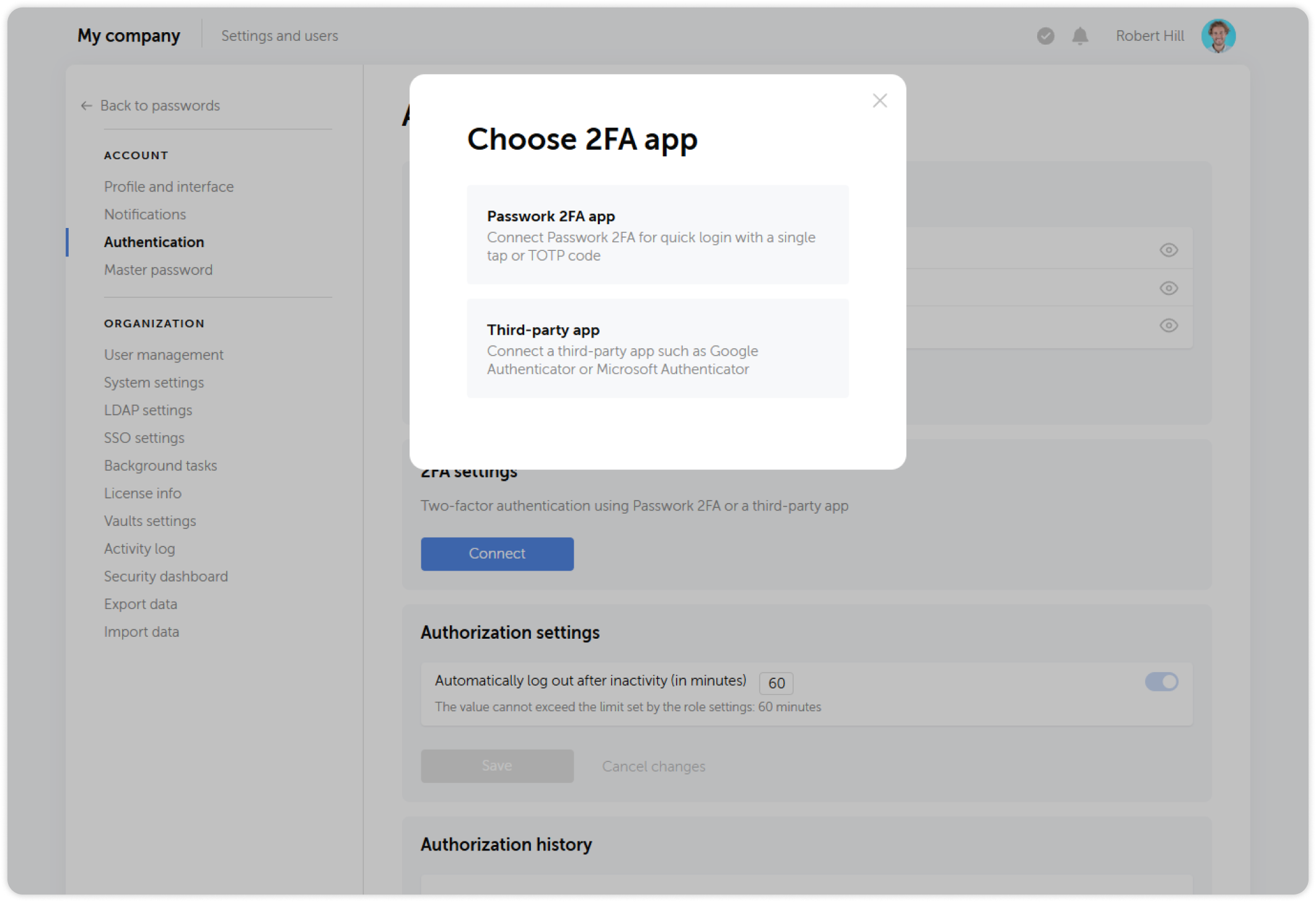Screen dimensions: 1316x902
Task: Open Robert Hill's profile avatar
Action: pyautogui.click(x=1217, y=35)
